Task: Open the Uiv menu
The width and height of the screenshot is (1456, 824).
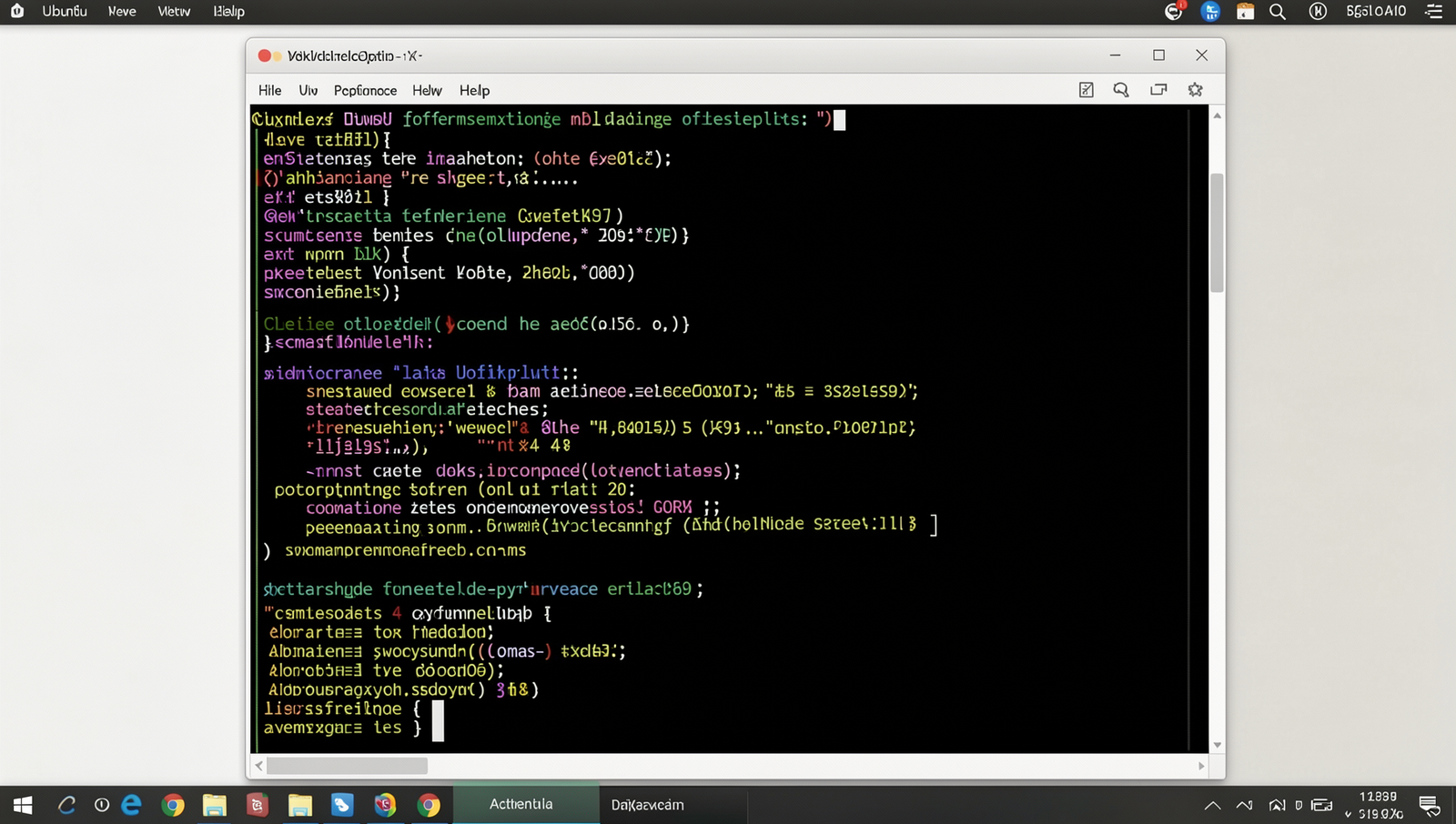Action: 308,90
